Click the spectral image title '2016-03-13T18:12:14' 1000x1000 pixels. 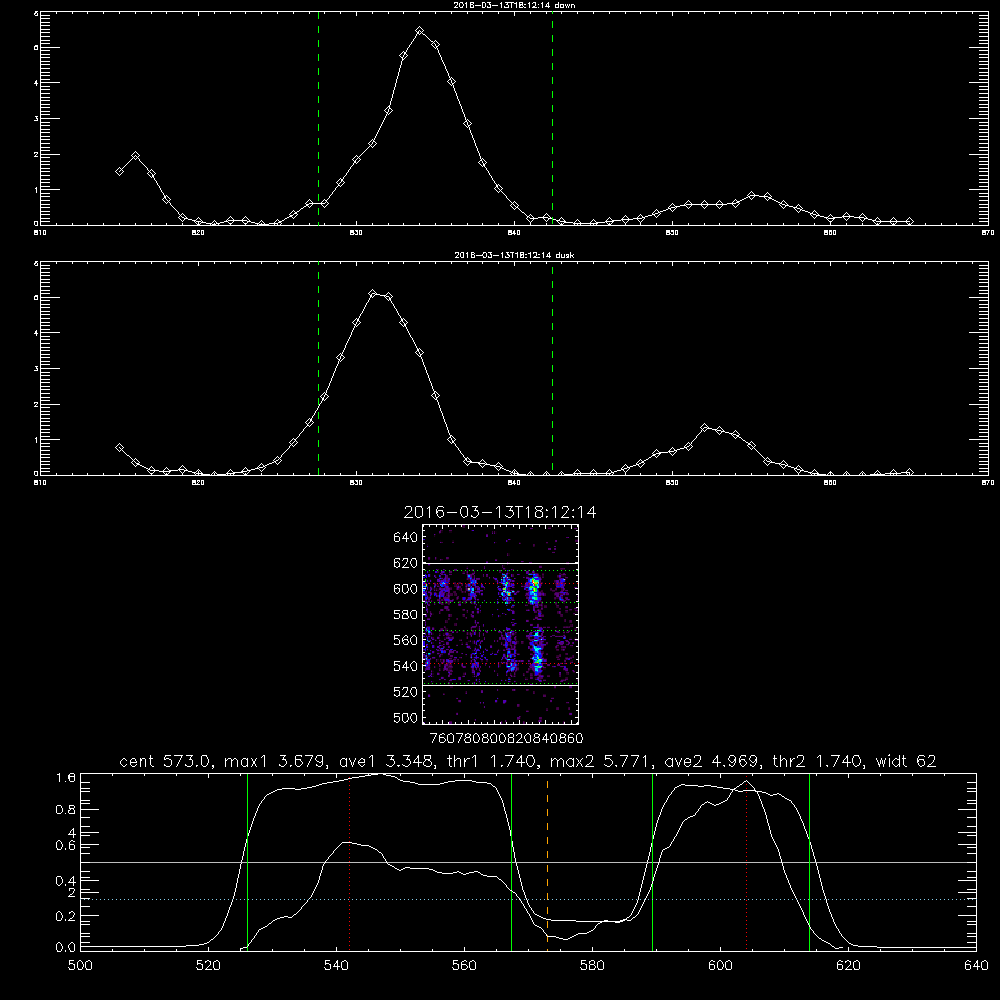pos(500,512)
